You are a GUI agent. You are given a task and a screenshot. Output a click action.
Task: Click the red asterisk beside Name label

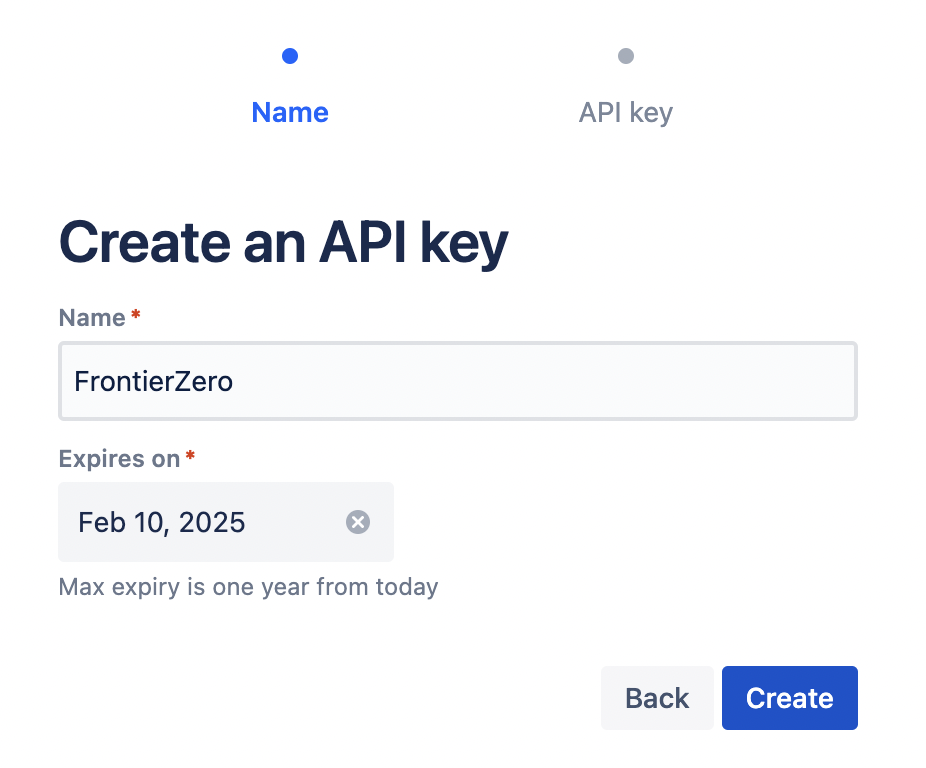point(136,317)
